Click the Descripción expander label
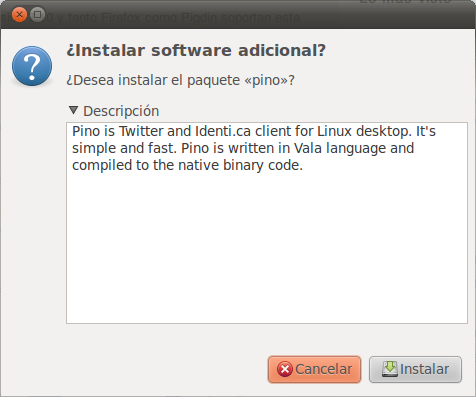The height and width of the screenshot is (397, 476). point(121,111)
